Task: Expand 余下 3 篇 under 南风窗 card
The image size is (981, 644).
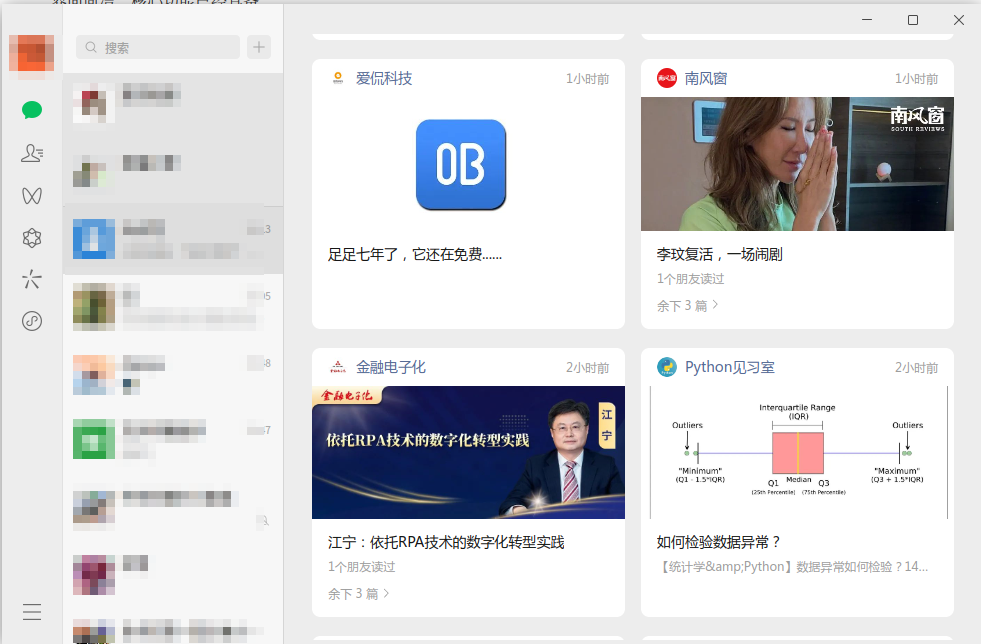Action: point(688,305)
